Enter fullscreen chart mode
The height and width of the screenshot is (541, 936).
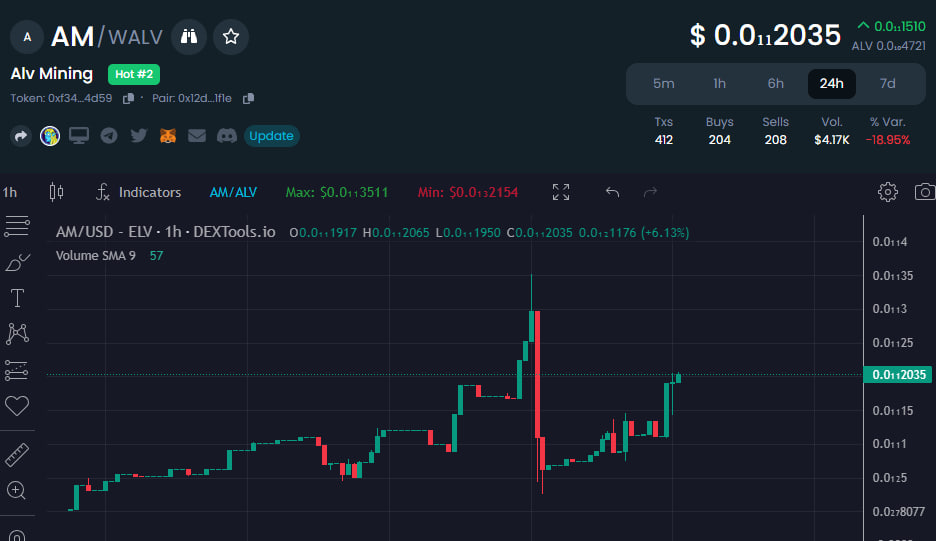coord(561,192)
